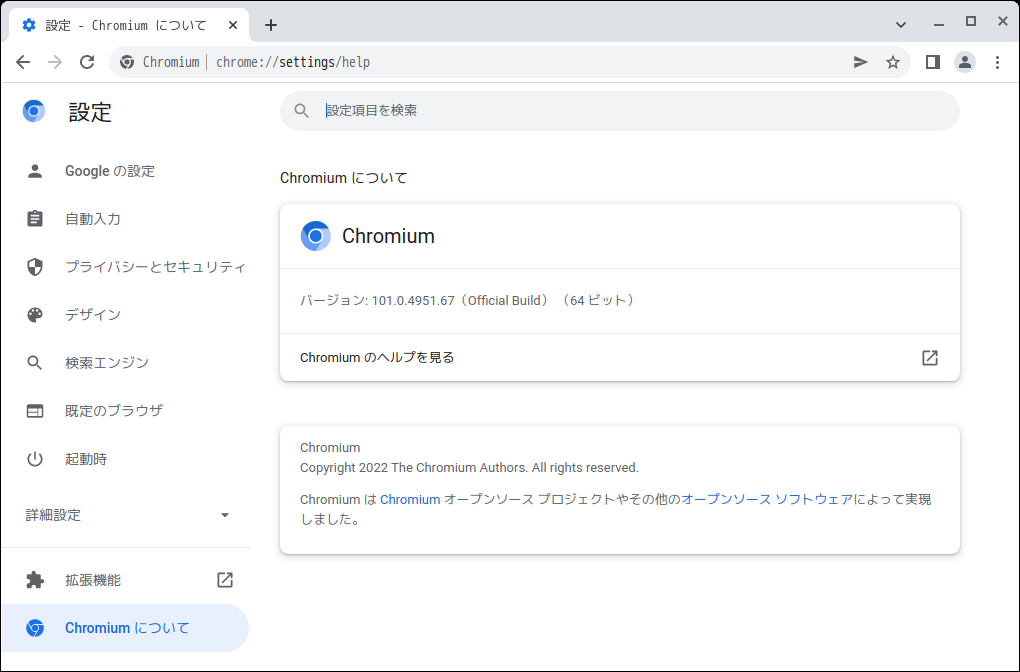Select the 設定 - Chromium について tab
Screen dimensions: 1020x672
(129, 25)
